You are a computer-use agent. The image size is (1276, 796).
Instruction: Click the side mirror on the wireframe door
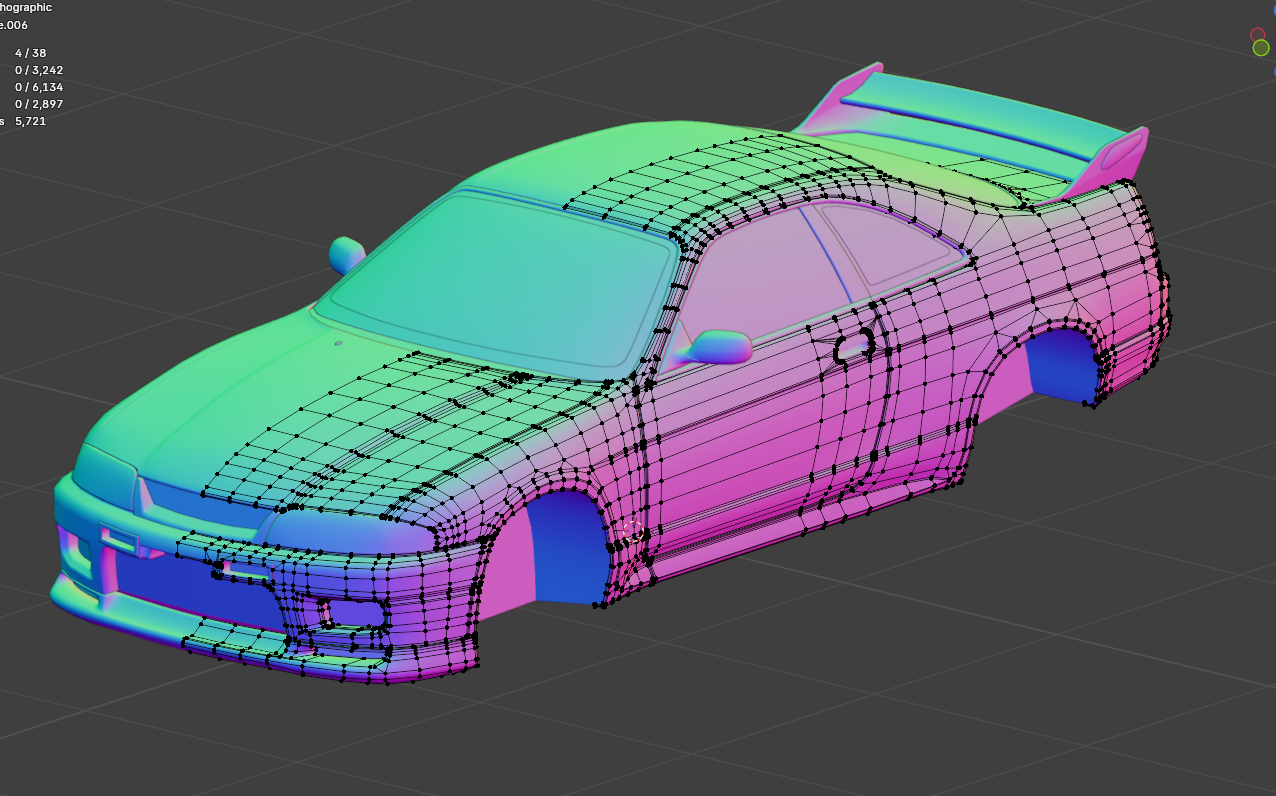[x=720, y=346]
